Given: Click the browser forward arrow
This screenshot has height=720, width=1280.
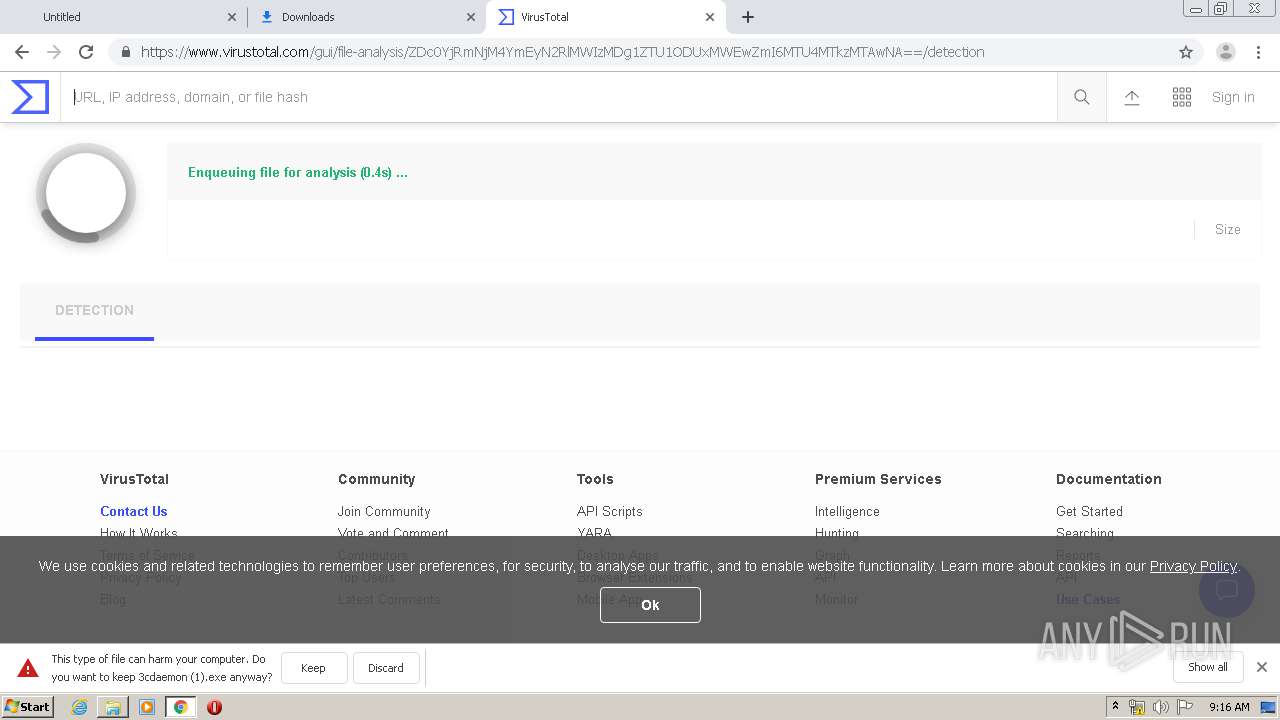Looking at the screenshot, I should tap(54, 52).
